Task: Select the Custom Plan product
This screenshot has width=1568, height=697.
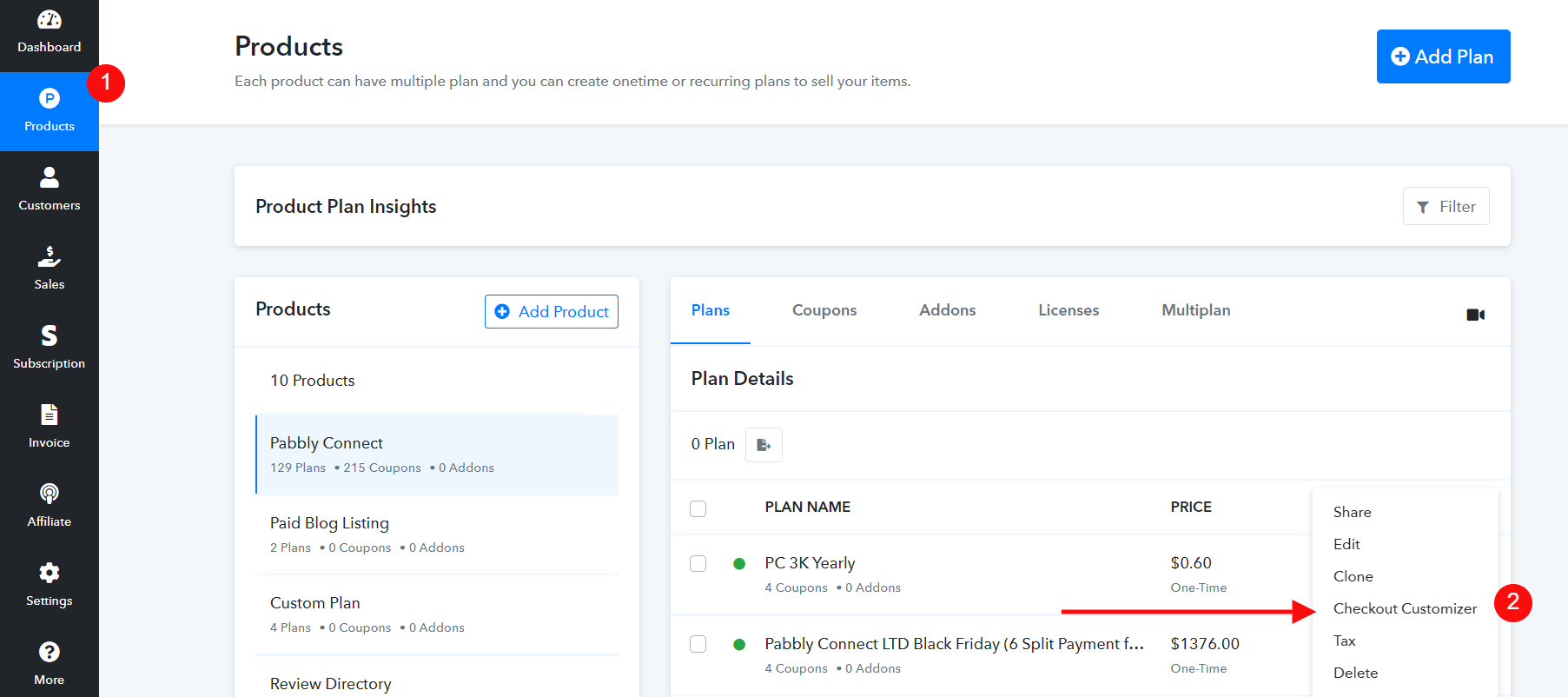Action: pyautogui.click(x=437, y=614)
